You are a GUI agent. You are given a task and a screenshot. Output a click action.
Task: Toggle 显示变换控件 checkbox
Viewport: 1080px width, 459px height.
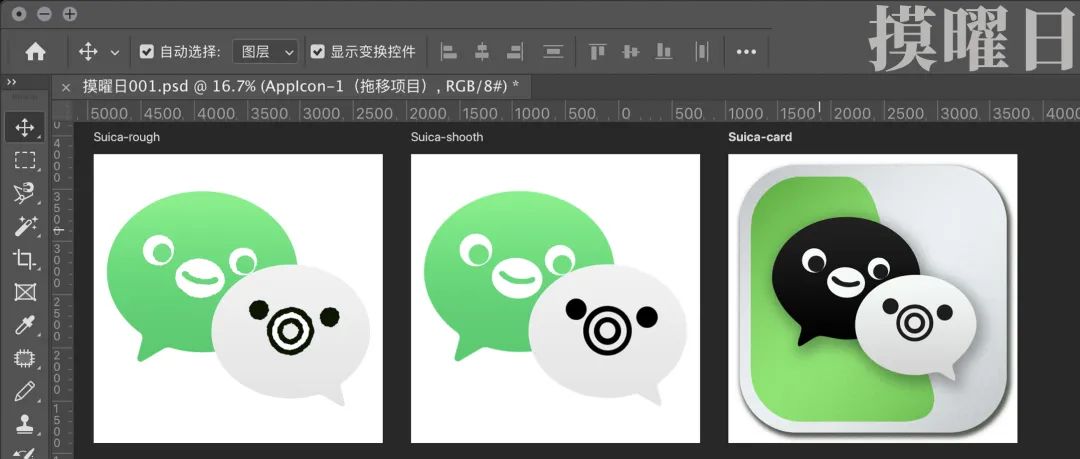(317, 52)
